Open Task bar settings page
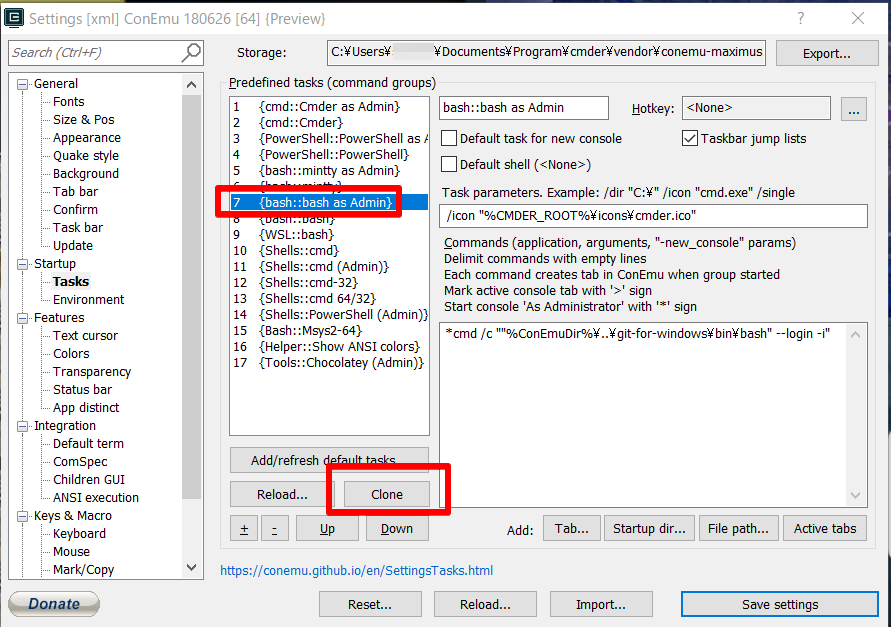The image size is (891, 627). coord(78,228)
